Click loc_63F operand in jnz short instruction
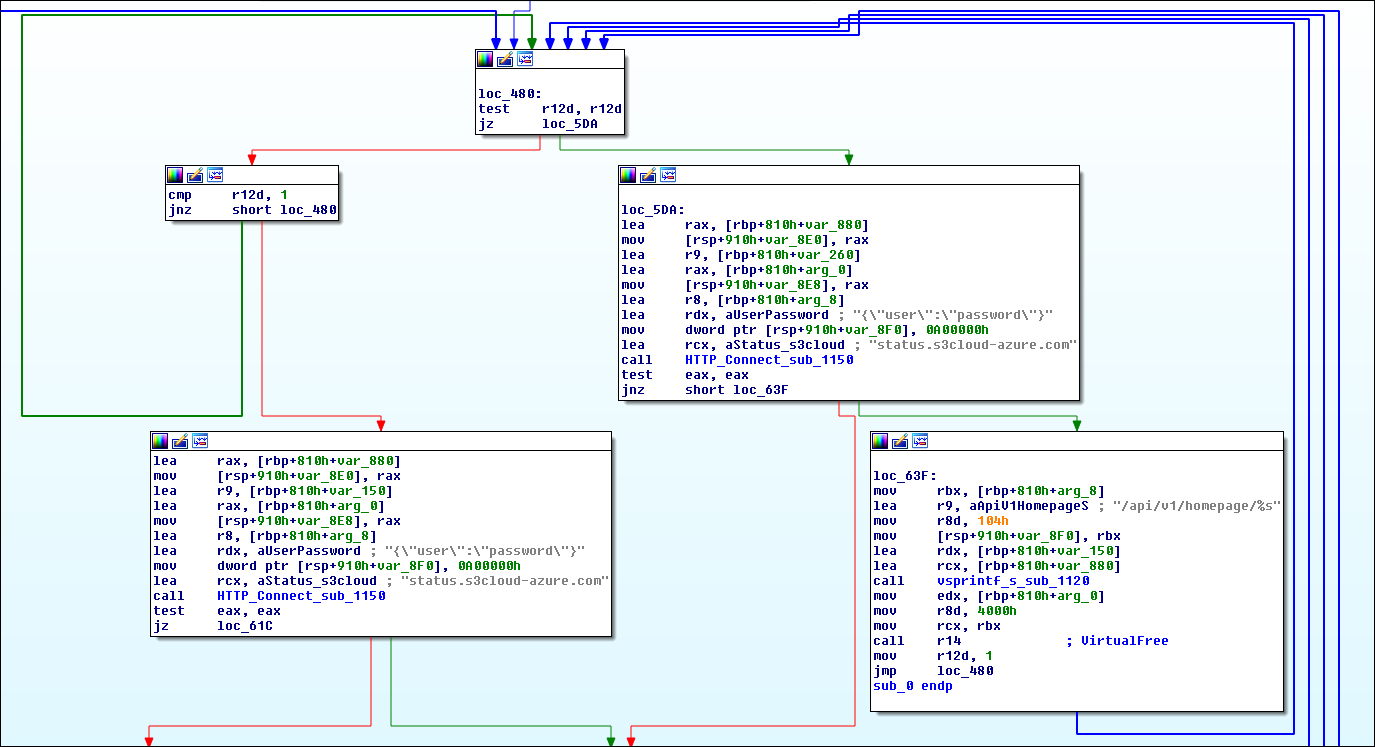The image size is (1375, 747). [761, 390]
